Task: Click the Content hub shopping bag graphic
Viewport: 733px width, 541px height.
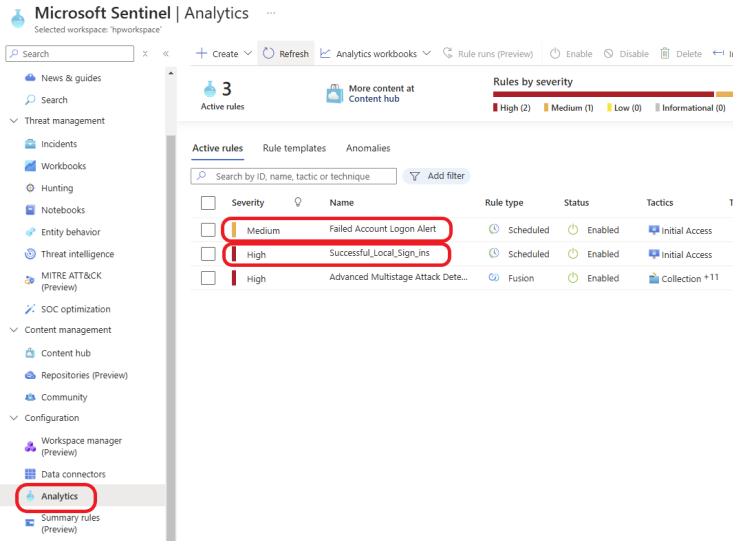Action: coord(334,94)
